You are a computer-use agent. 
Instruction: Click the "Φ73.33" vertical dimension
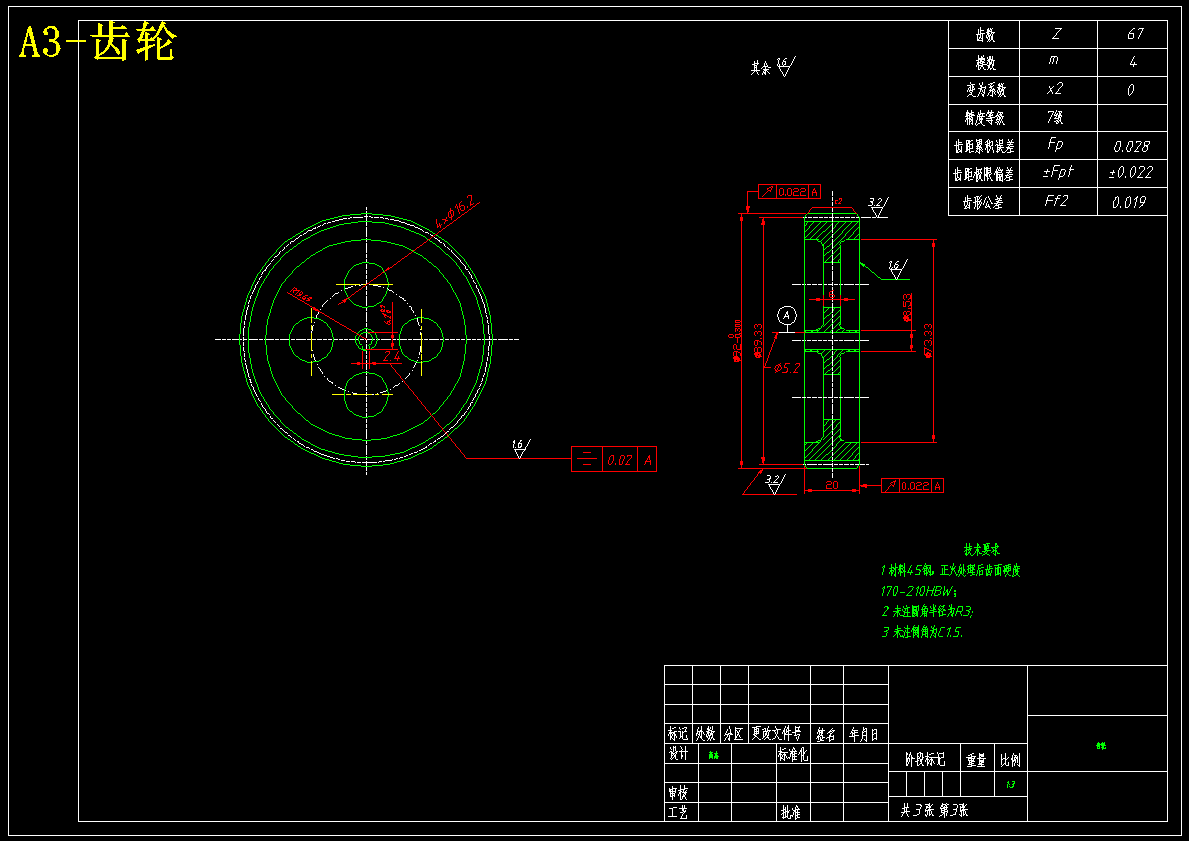tap(929, 340)
